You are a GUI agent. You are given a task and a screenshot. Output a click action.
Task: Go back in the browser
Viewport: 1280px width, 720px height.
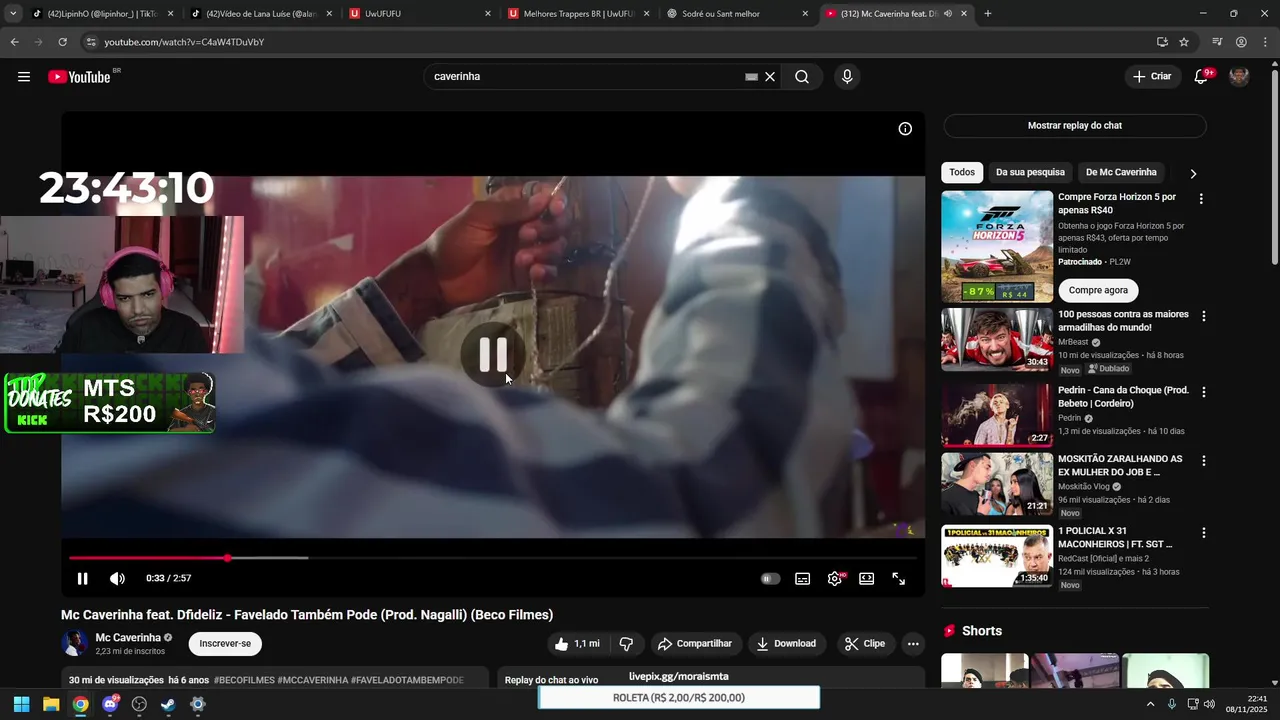click(x=14, y=42)
